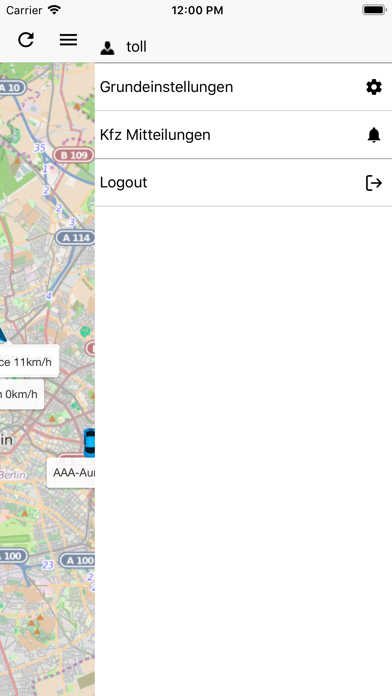This screenshot has height=696, width=392.
Task: Tap the 11km/h vehicle label on map
Action: pyautogui.click(x=29, y=361)
